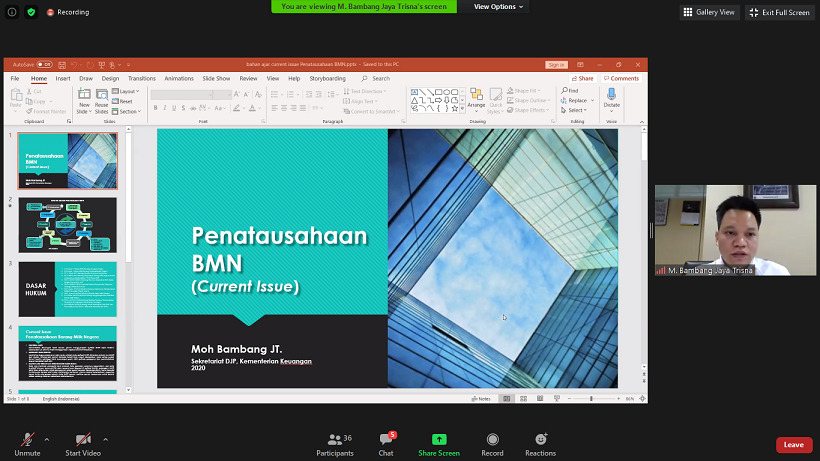Image resolution: width=820 pixels, height=461 pixels.
Task: Open the Design ribbon tab
Action: 110,78
